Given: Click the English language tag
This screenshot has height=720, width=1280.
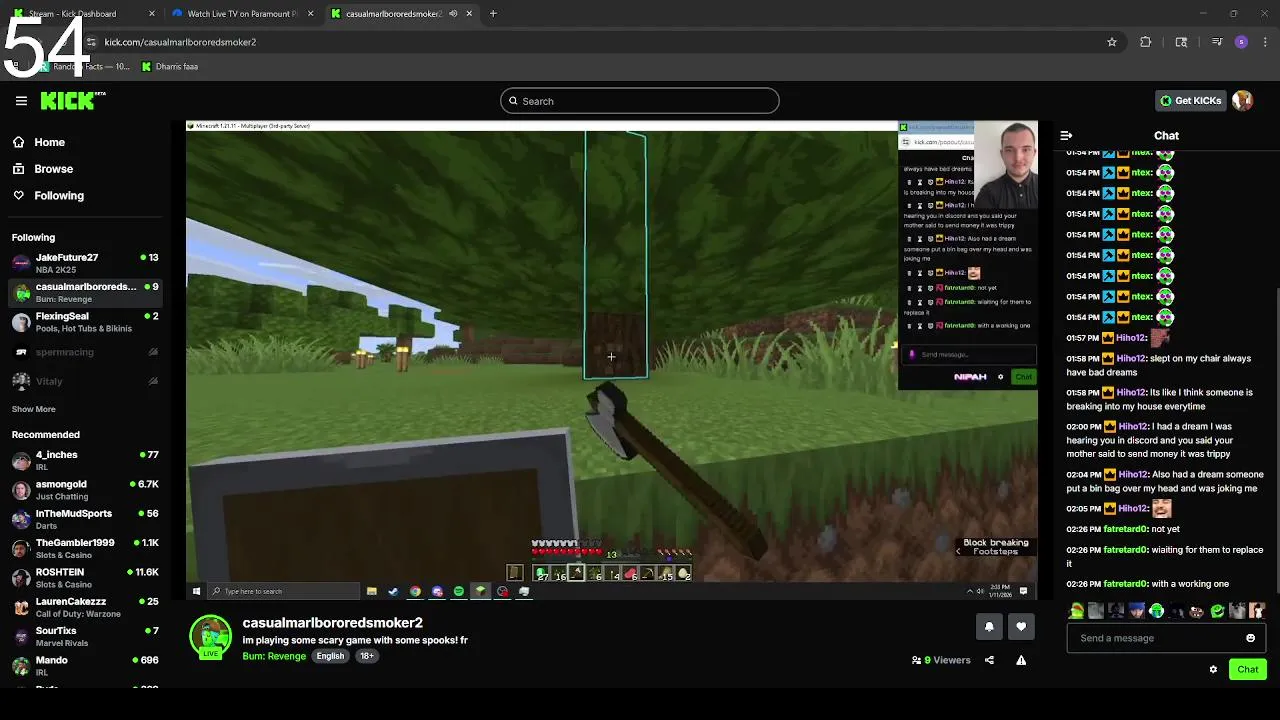Looking at the screenshot, I should pyautogui.click(x=330, y=656).
